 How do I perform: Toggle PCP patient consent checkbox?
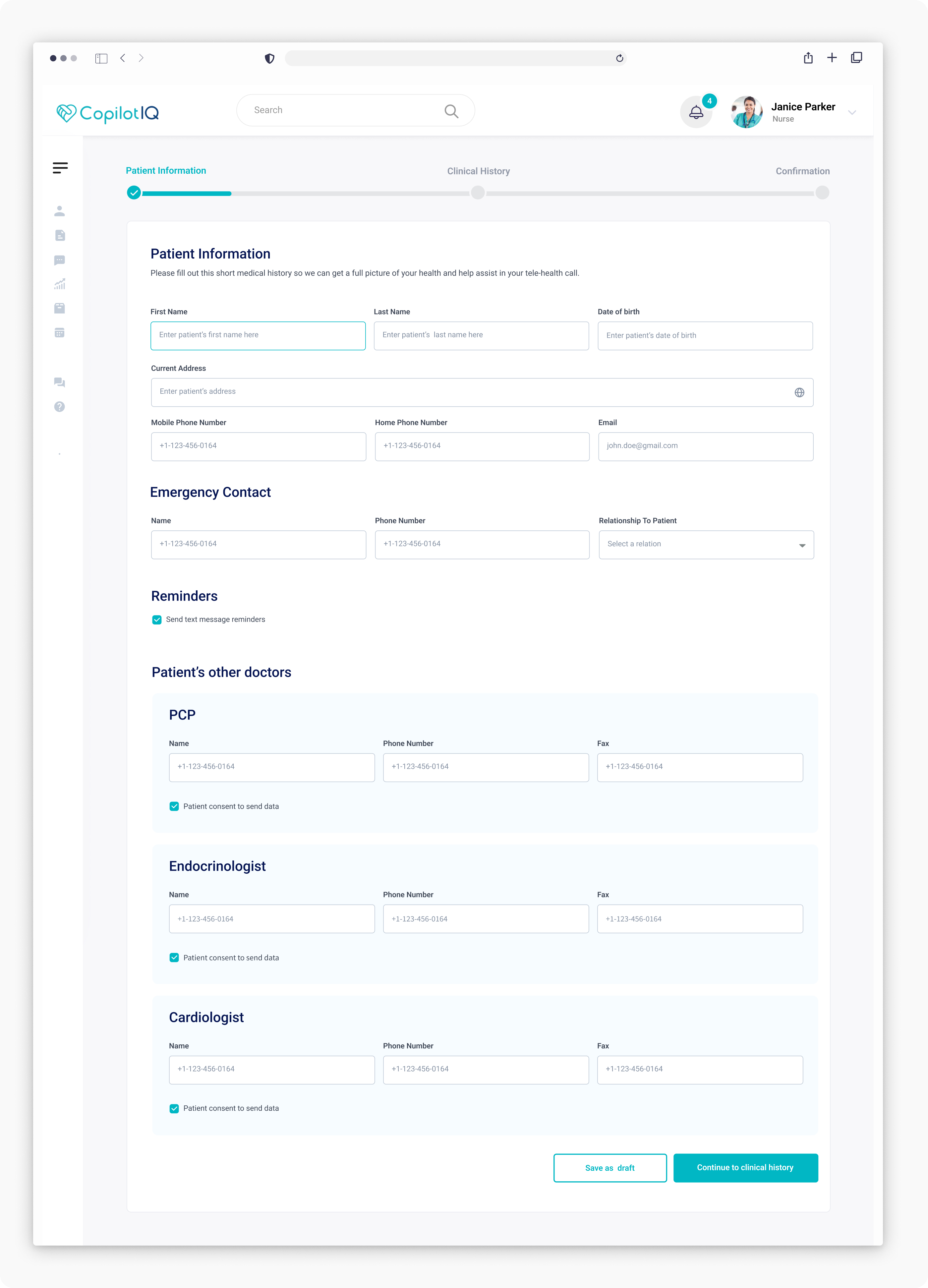174,806
